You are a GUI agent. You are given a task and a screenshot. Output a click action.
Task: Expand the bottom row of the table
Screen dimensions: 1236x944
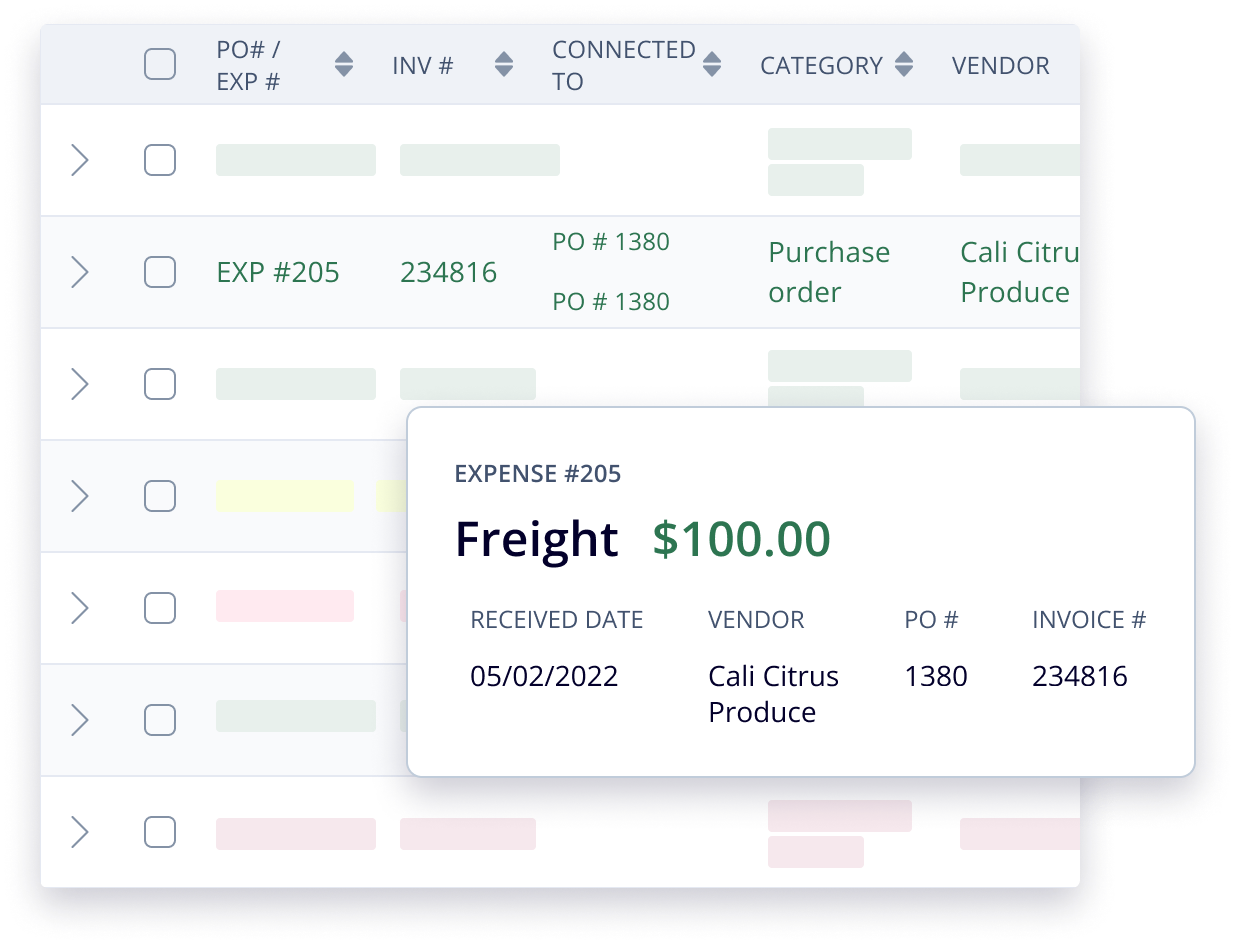pos(81,832)
